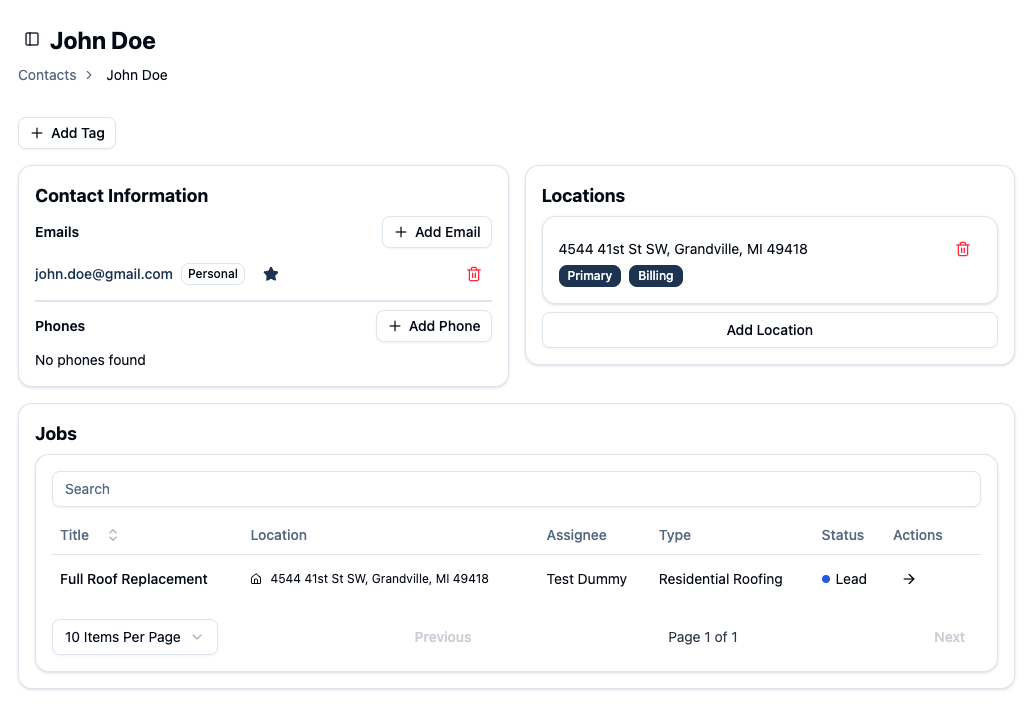Screen dimensions: 1035x710
Task: Delete the john.doe@gmail.com email via trash icon
Action: tap(474, 274)
